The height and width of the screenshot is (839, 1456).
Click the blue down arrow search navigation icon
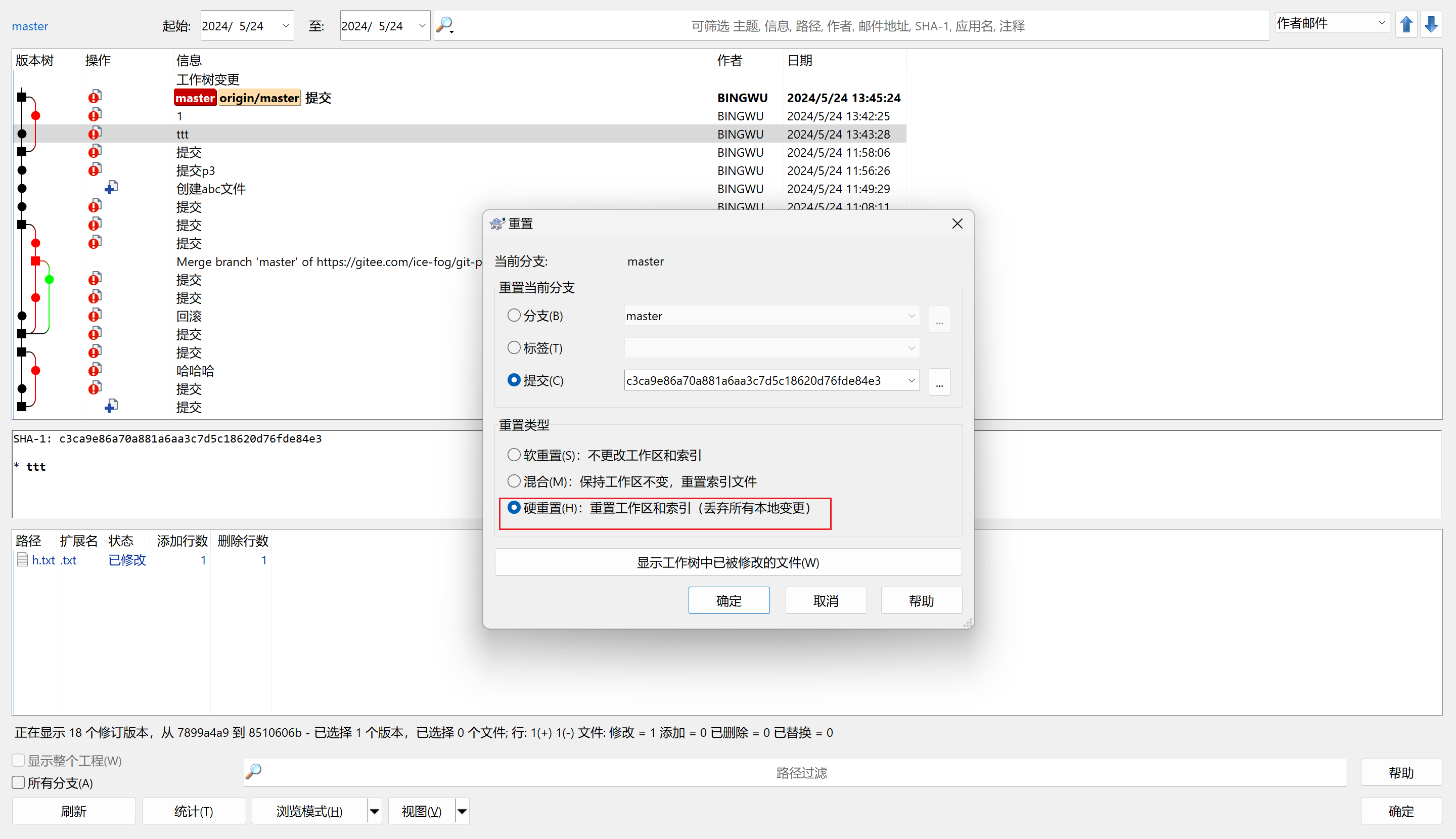click(1431, 25)
